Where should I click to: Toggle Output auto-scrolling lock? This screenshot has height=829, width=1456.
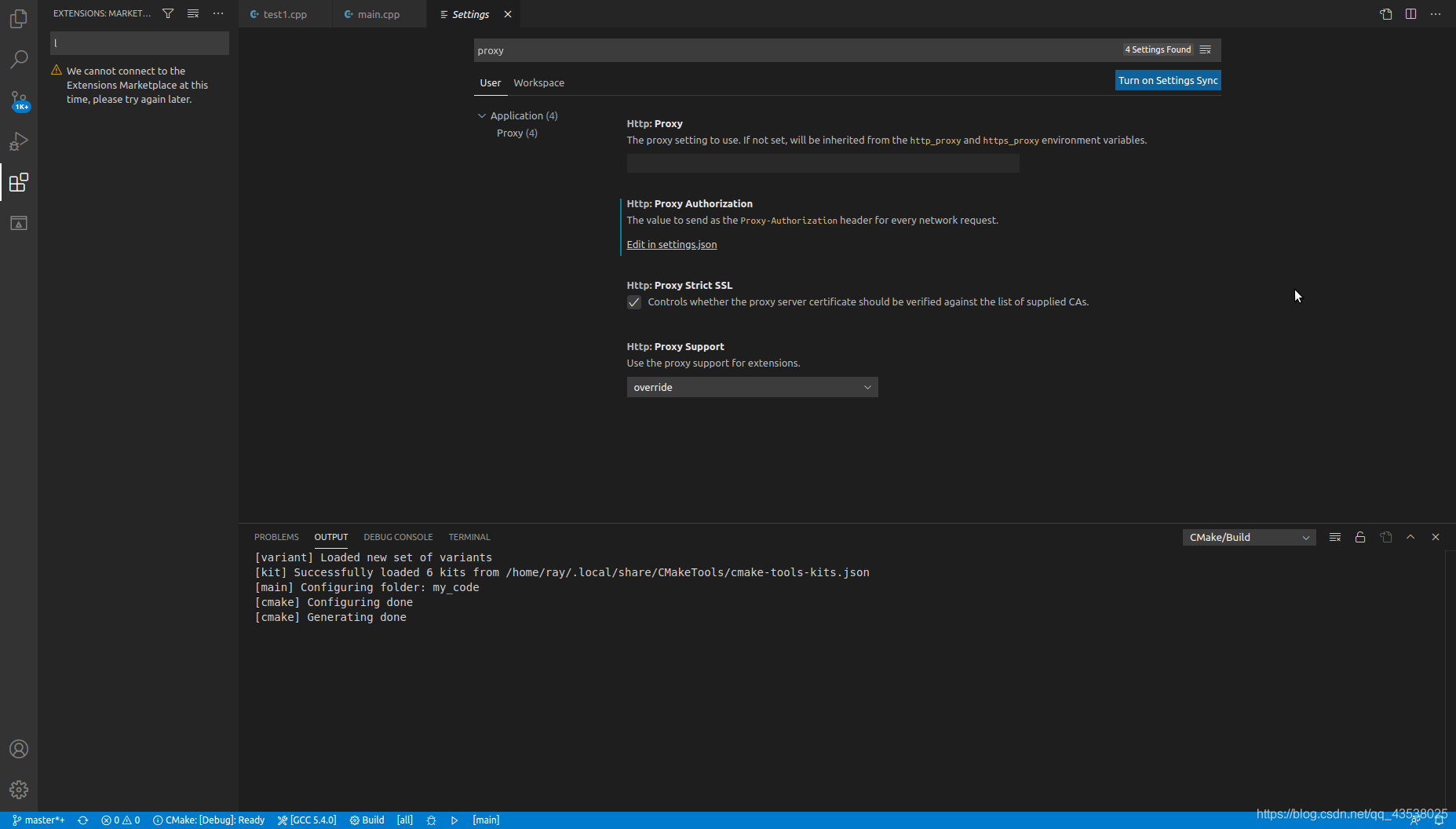1360,537
